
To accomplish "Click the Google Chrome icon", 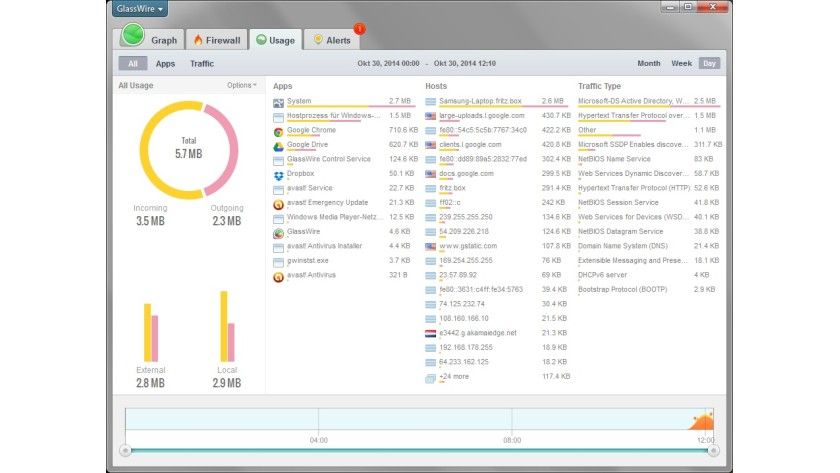I will pos(279,131).
